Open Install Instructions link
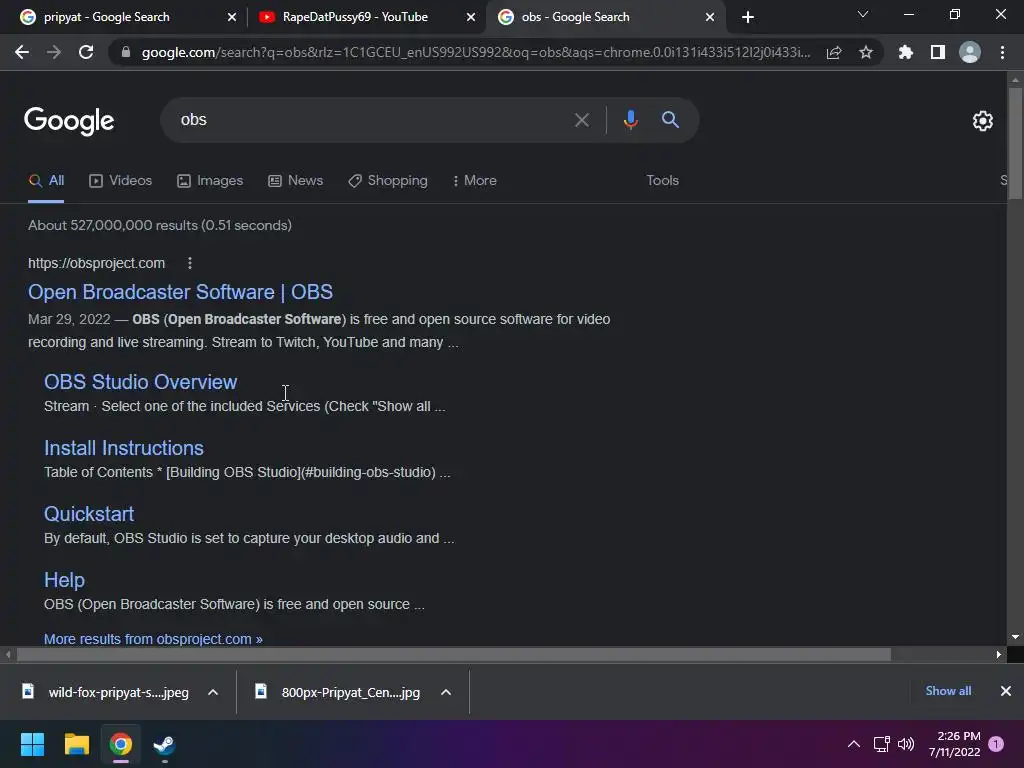Viewport: 1024px width, 768px height. (124, 448)
